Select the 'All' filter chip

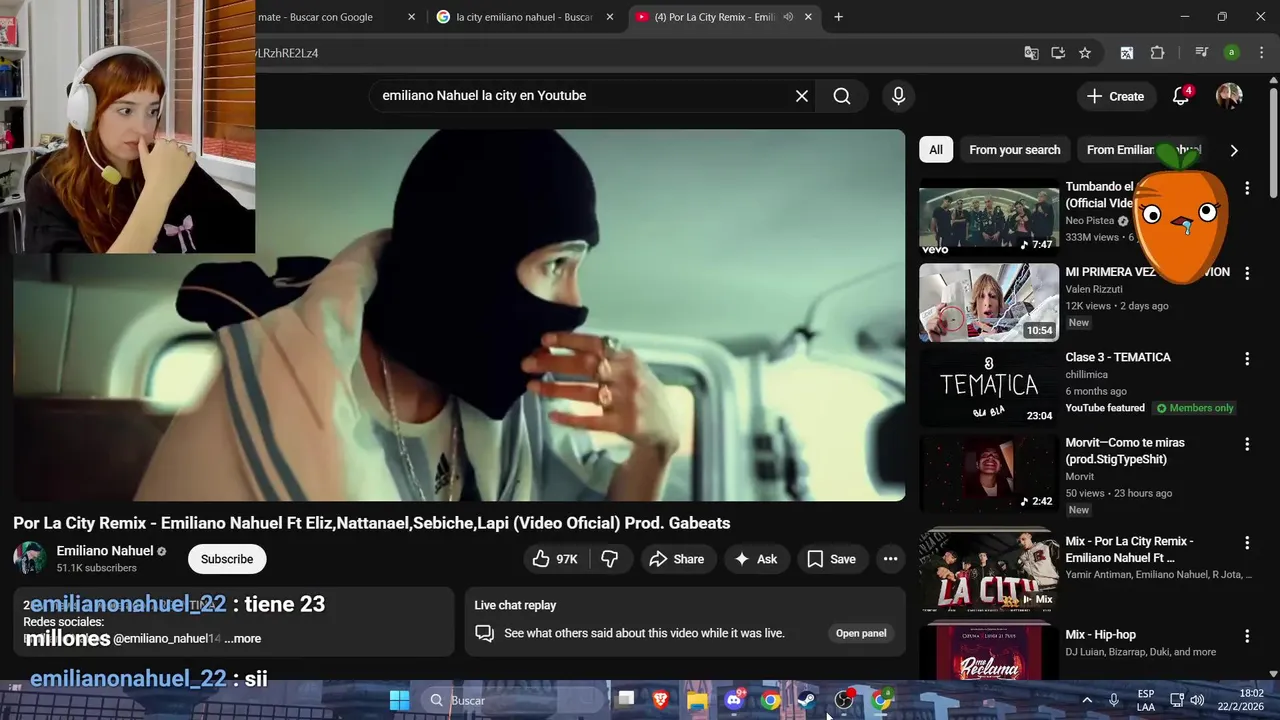pos(936,150)
